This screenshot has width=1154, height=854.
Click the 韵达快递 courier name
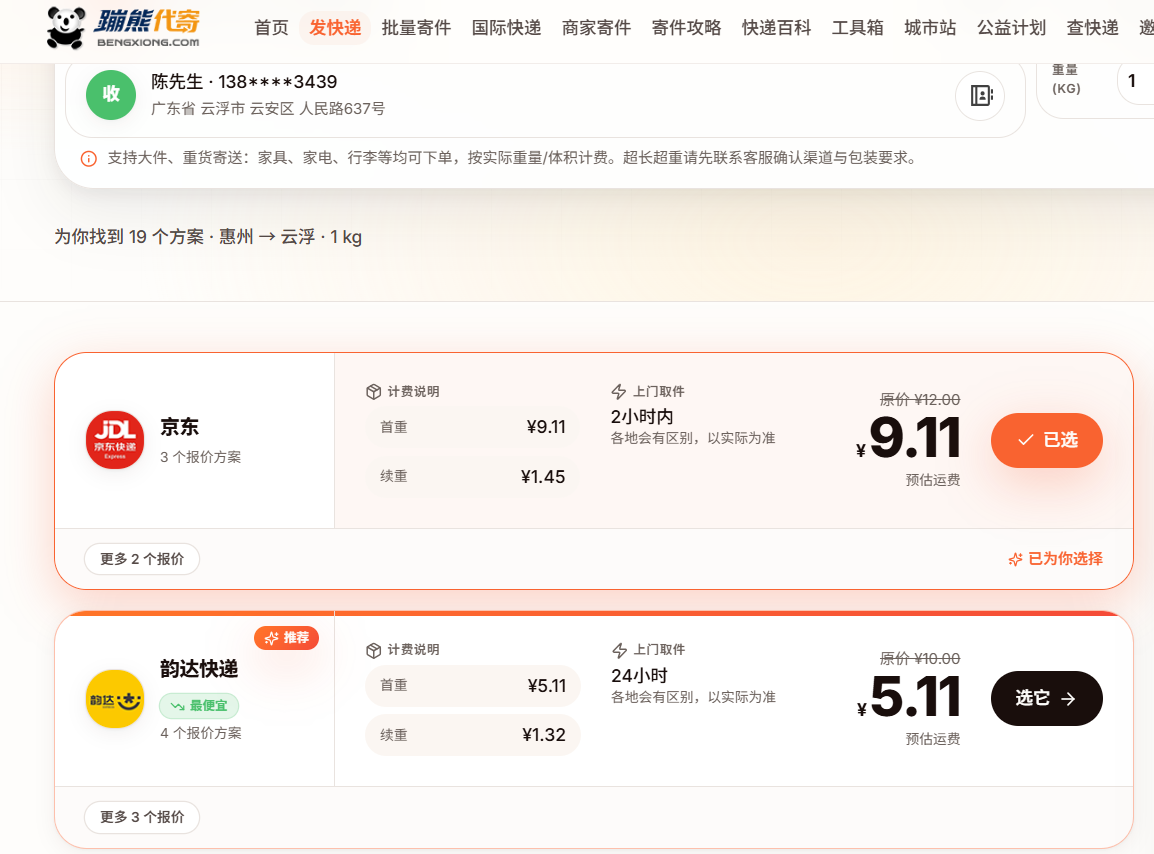pos(199,669)
